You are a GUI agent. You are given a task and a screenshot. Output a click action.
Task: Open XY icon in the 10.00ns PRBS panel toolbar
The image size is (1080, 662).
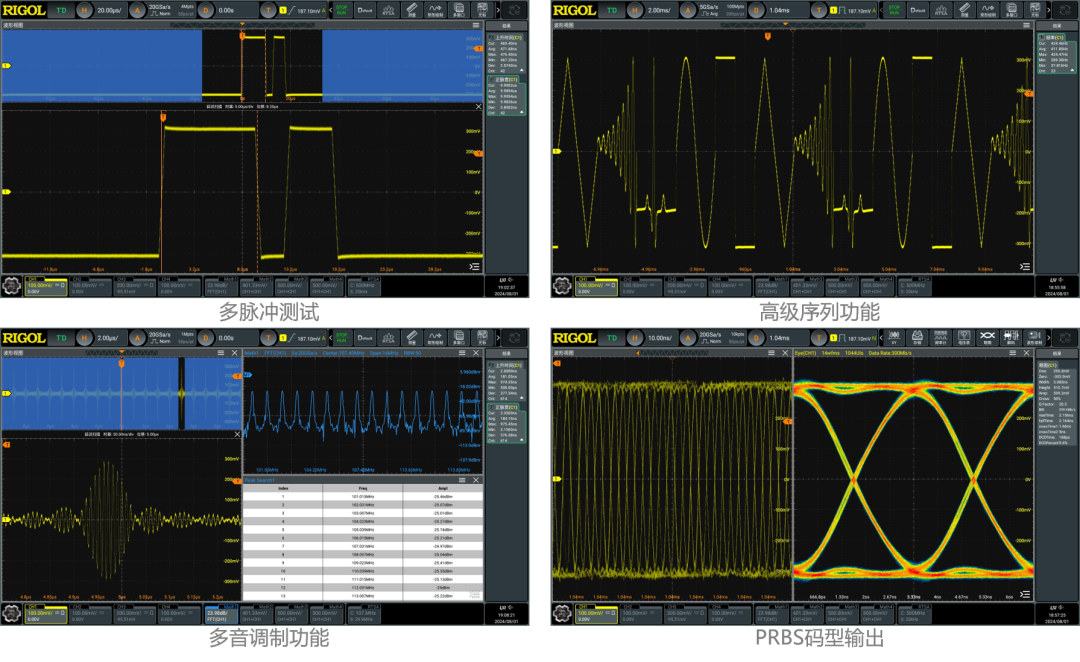(894, 338)
